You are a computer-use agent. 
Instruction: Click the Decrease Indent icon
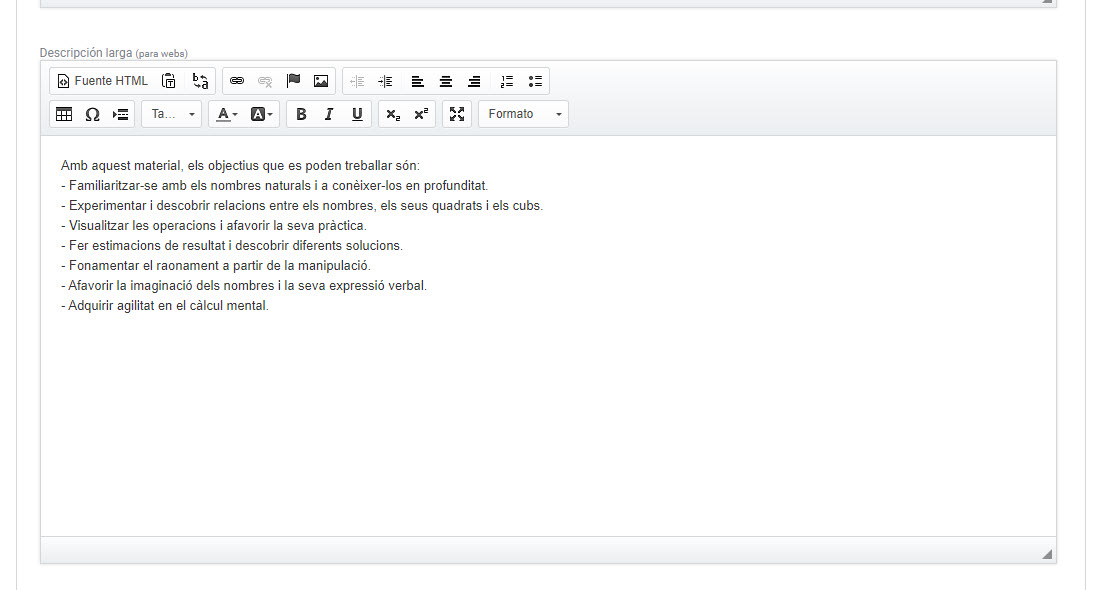pyautogui.click(x=357, y=81)
